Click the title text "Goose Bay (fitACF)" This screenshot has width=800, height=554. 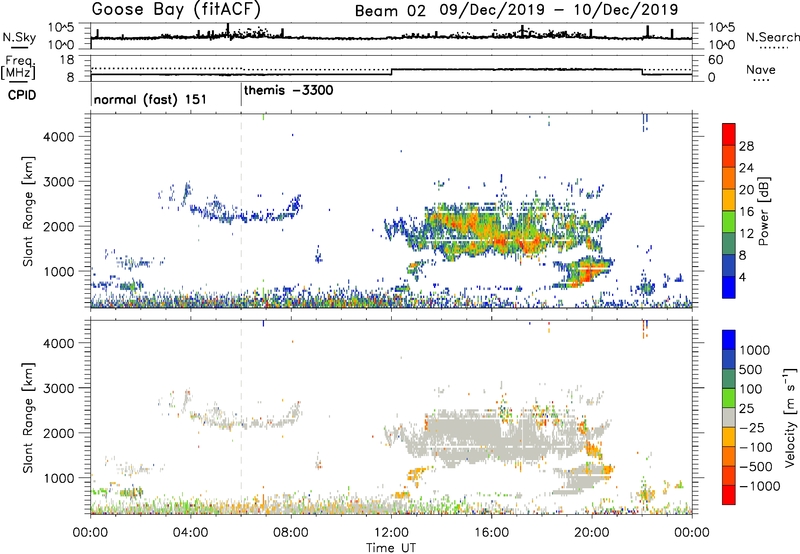pyautogui.click(x=176, y=9)
